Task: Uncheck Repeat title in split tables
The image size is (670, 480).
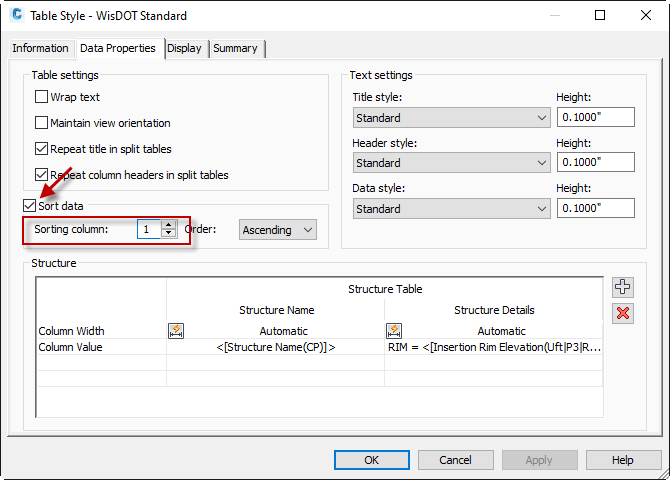Action: point(42,149)
